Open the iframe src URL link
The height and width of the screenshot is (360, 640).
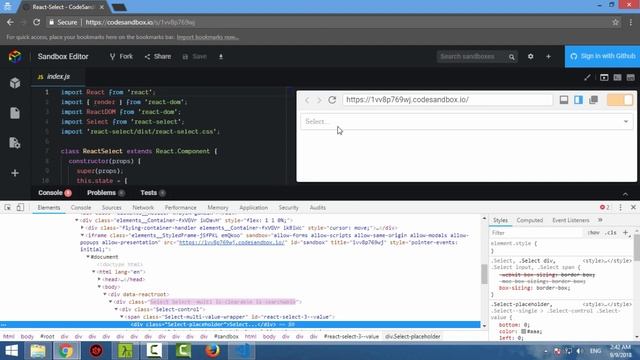coord(231,242)
